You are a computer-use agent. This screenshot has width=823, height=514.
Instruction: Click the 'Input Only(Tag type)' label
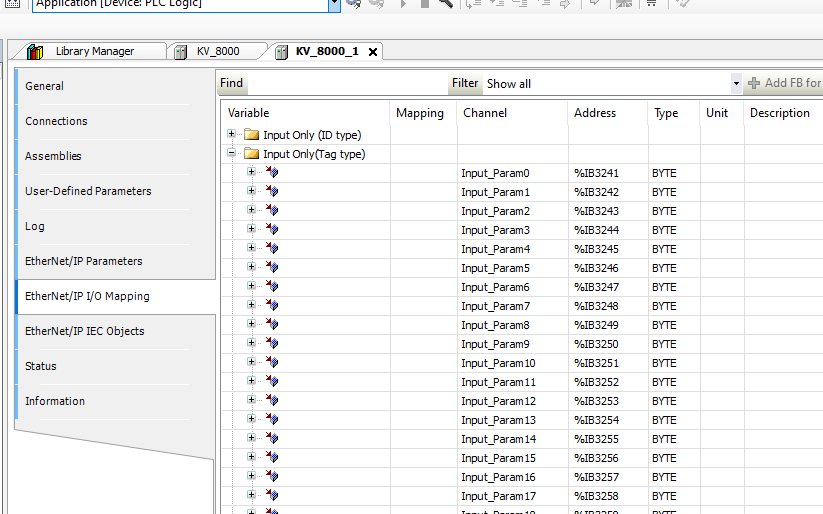pyautogui.click(x=314, y=154)
